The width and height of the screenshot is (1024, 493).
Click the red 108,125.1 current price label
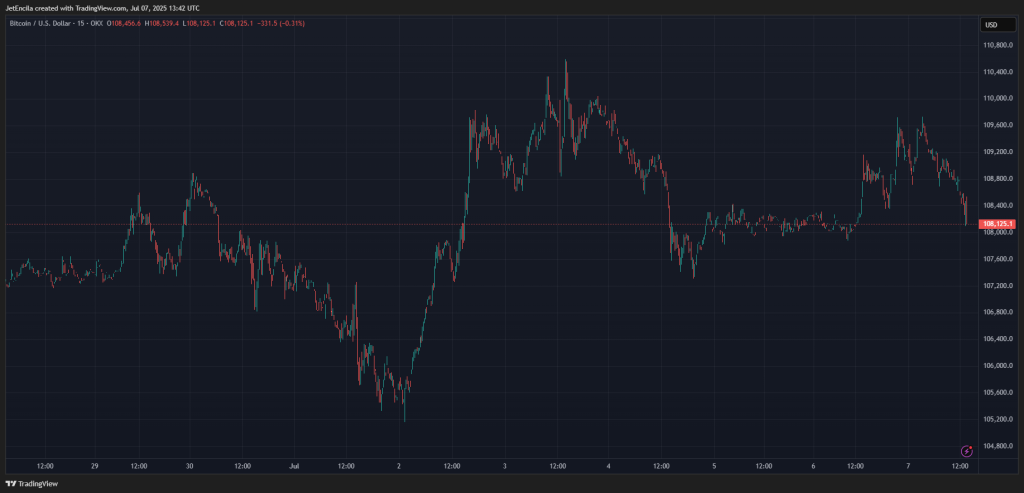(999, 224)
